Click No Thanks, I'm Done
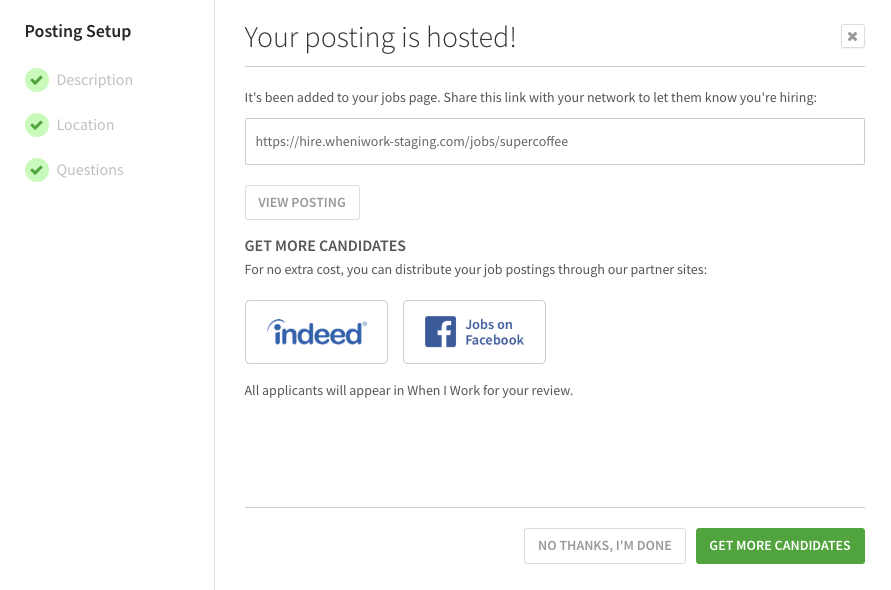The image size is (891, 590). coord(605,546)
